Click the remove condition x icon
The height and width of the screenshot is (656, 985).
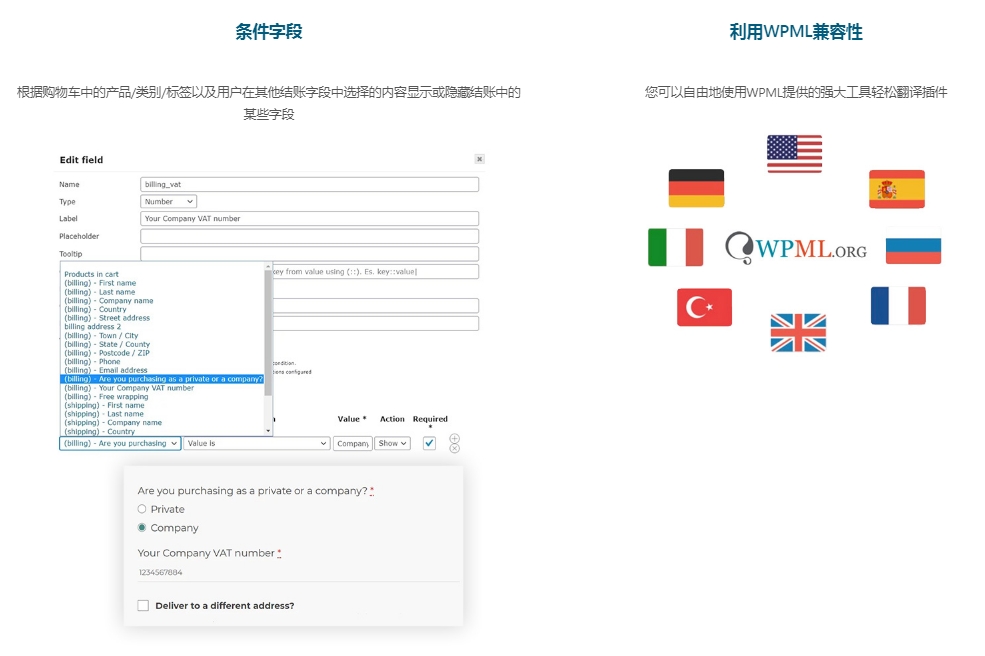[454, 448]
